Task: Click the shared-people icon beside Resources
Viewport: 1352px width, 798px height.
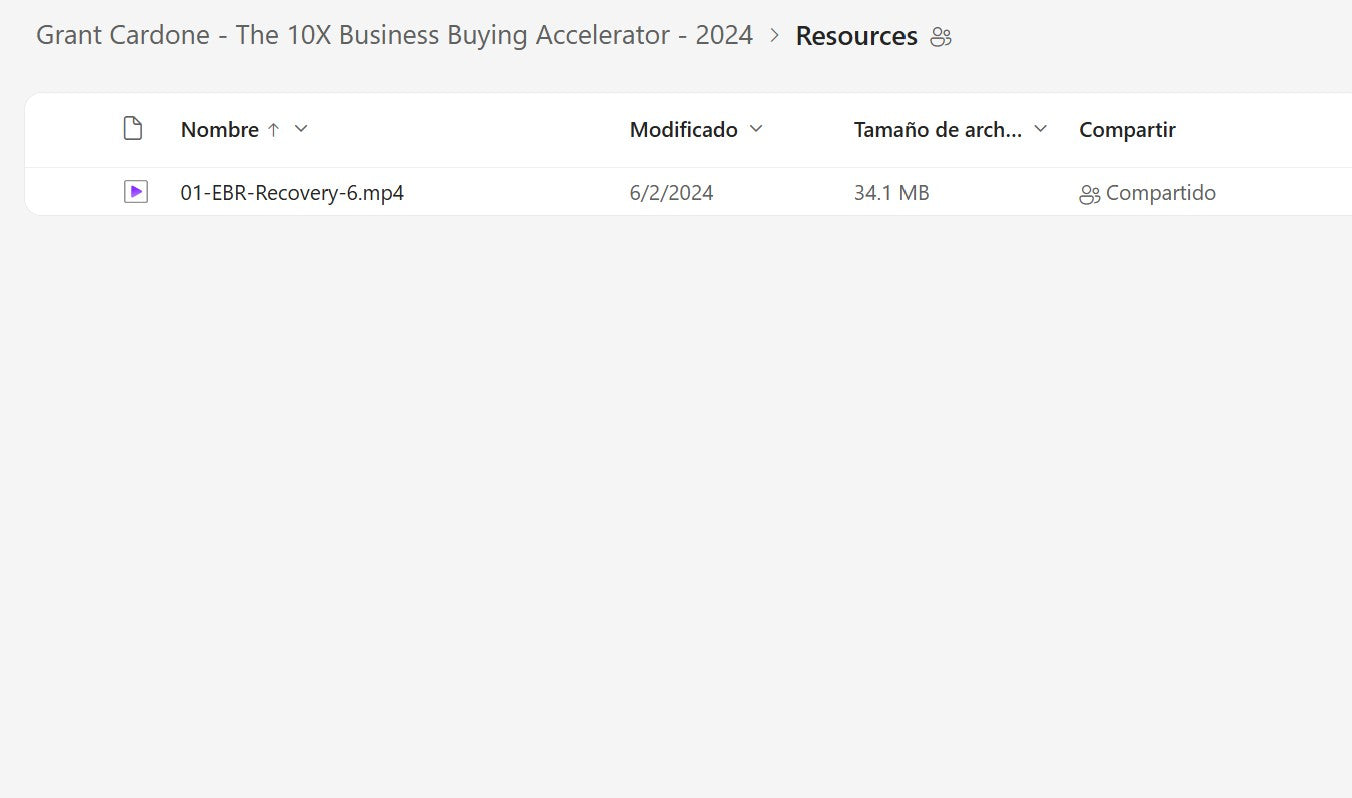Action: click(x=940, y=38)
